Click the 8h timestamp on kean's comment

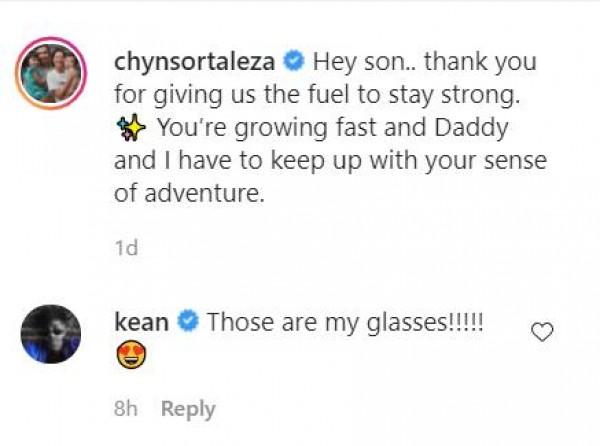(127, 409)
